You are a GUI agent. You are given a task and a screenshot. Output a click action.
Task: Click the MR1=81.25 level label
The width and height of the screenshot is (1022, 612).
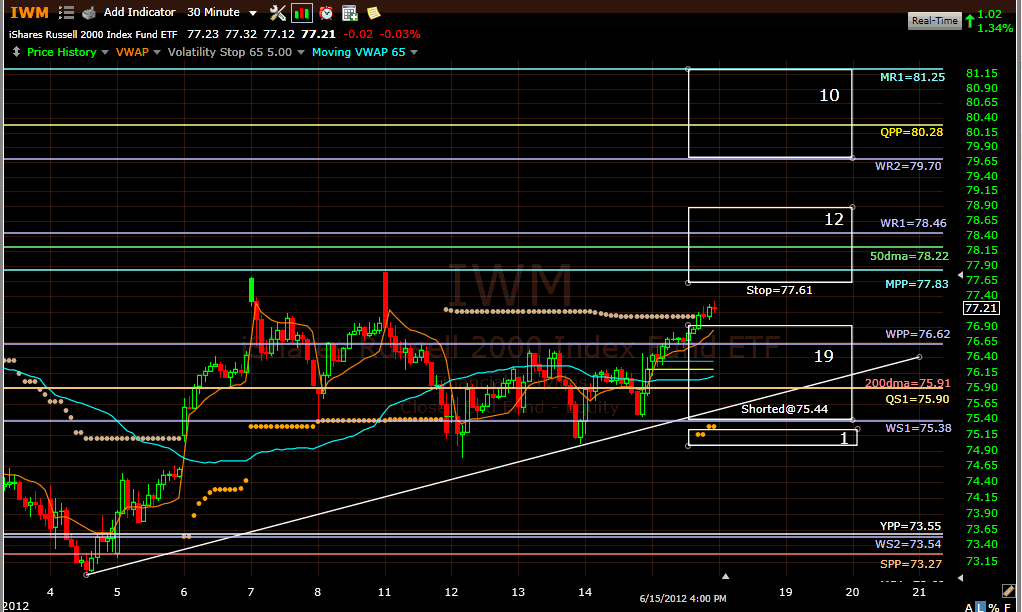(912, 77)
